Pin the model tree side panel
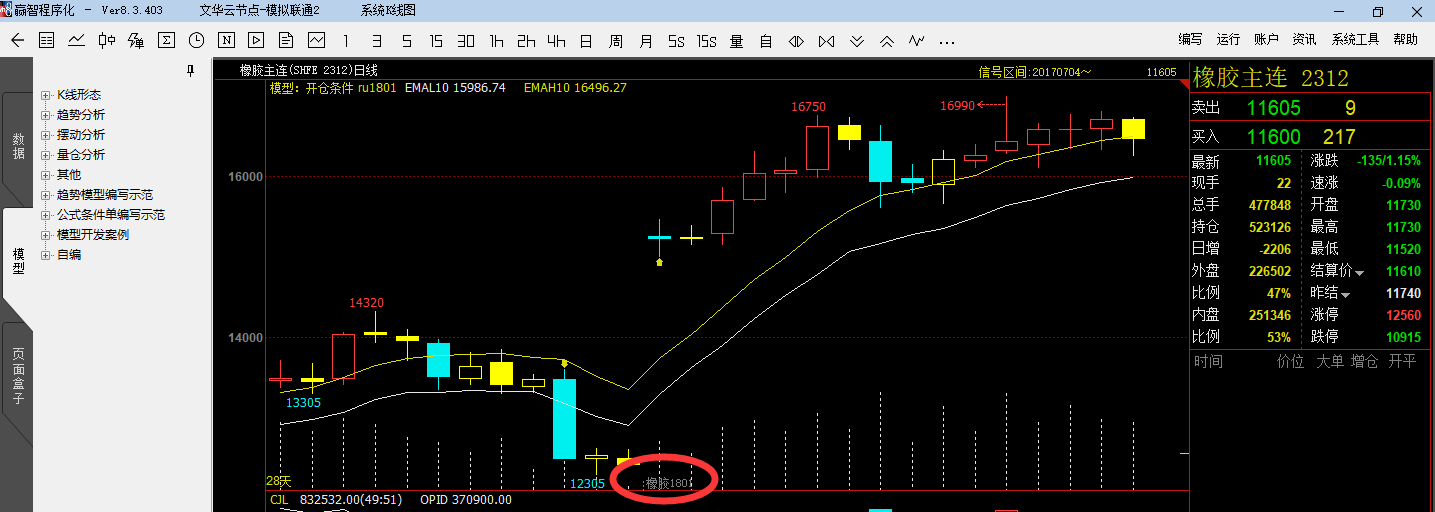Viewport: 1435px width, 512px height. point(191,71)
